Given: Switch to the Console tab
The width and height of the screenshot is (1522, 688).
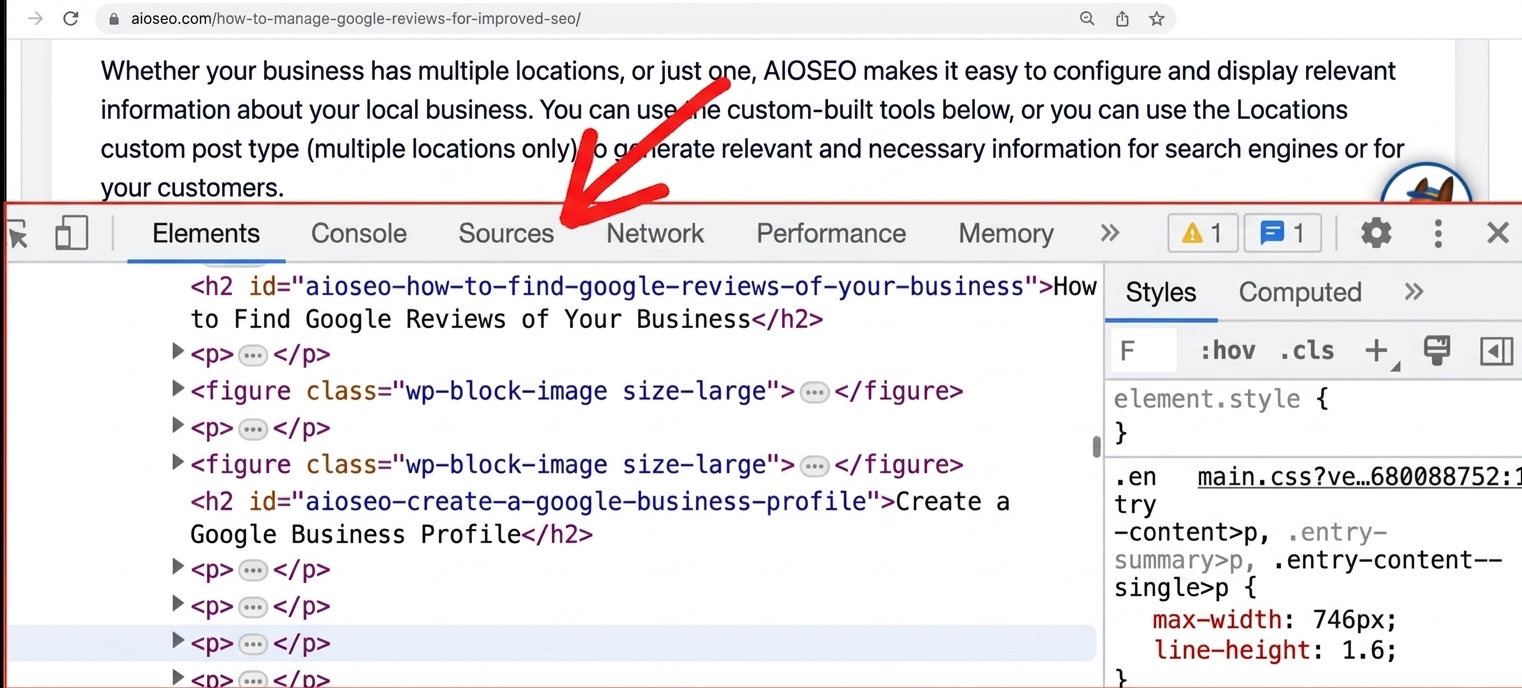Looking at the screenshot, I should pyautogui.click(x=358, y=233).
